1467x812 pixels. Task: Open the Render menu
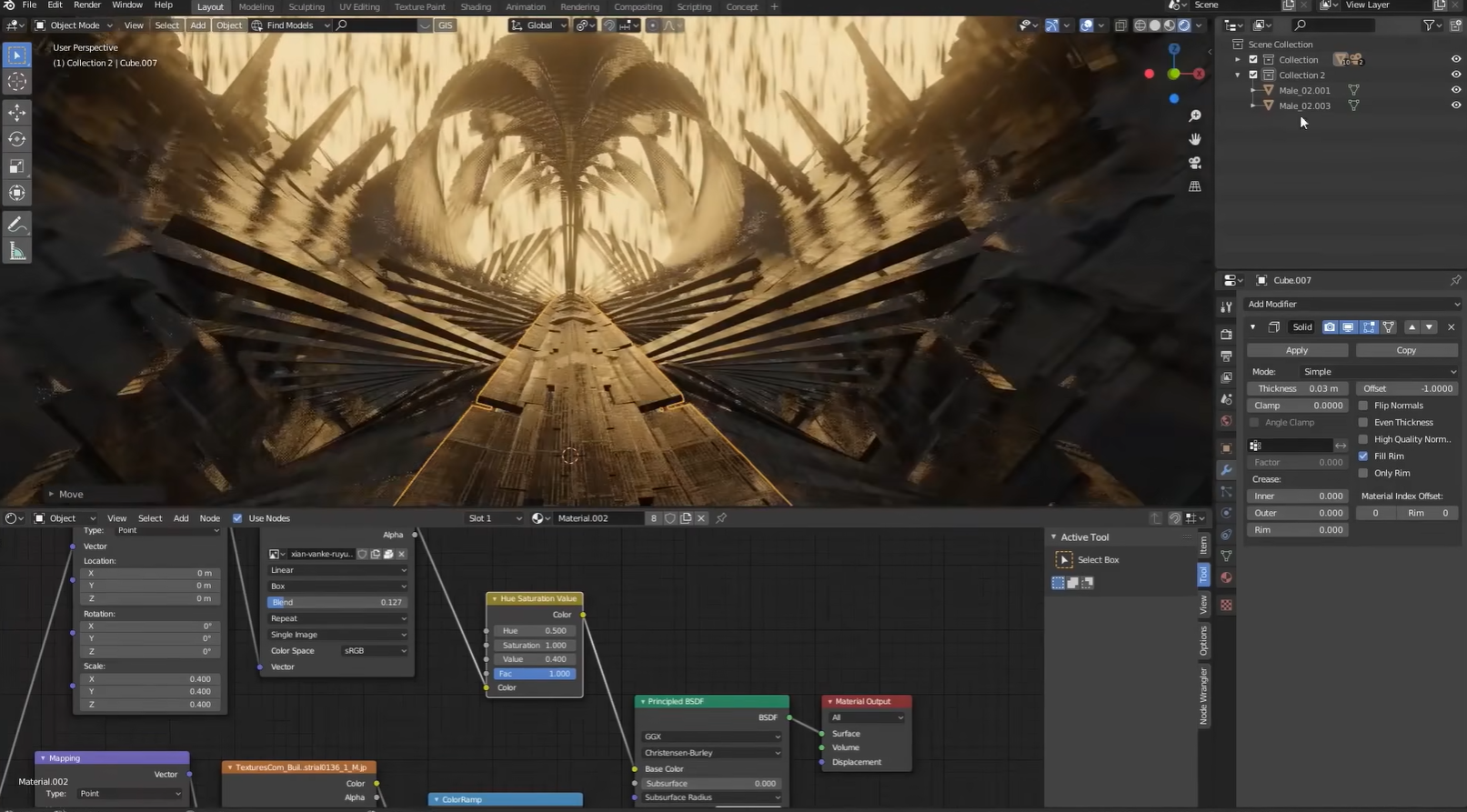(87, 5)
